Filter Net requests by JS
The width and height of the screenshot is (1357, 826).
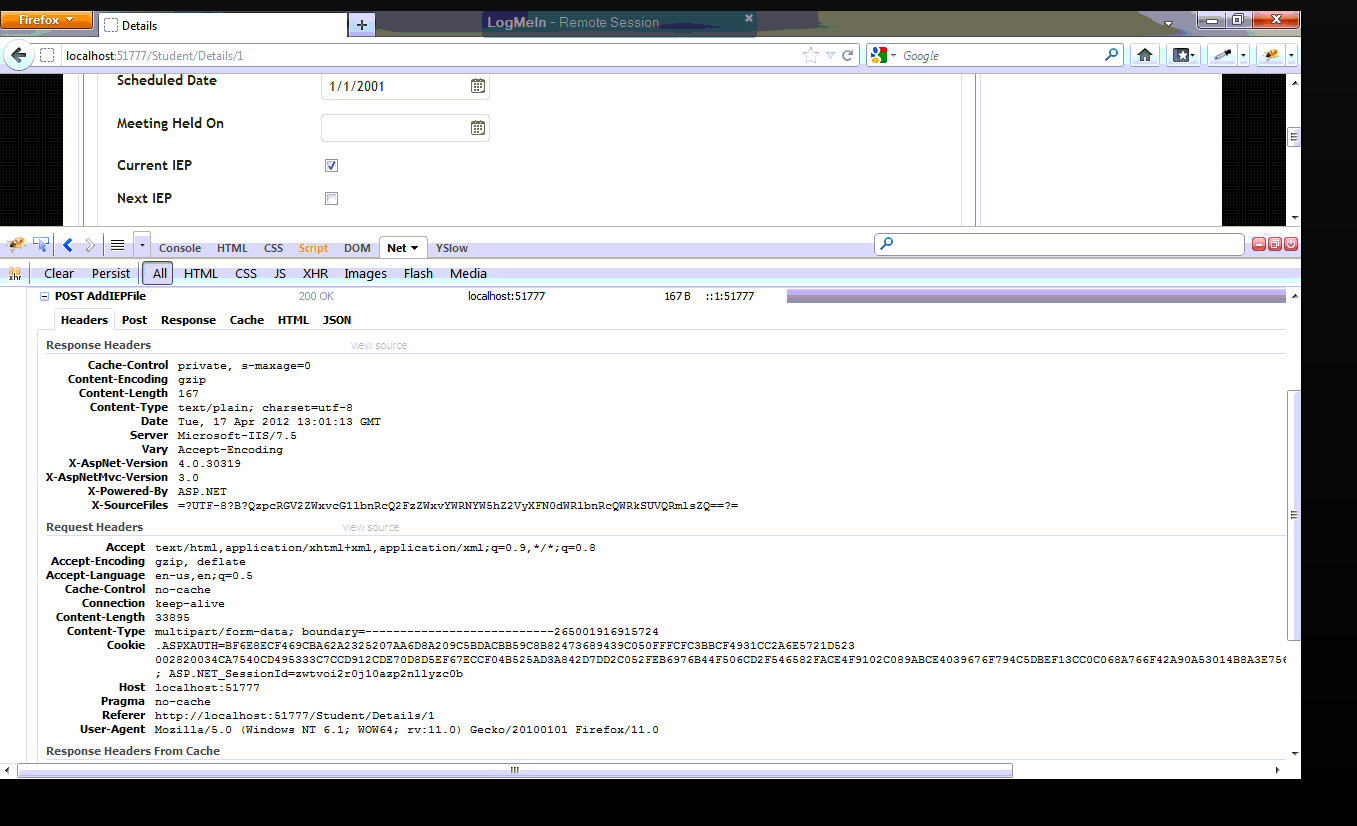[x=280, y=273]
